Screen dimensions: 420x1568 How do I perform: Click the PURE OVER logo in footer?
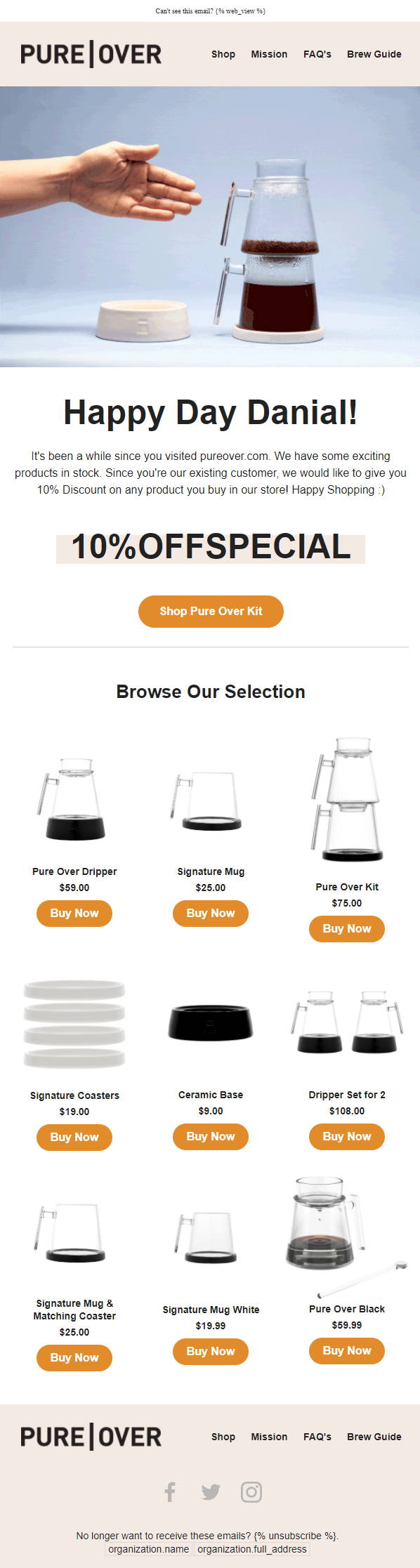[x=91, y=1437]
